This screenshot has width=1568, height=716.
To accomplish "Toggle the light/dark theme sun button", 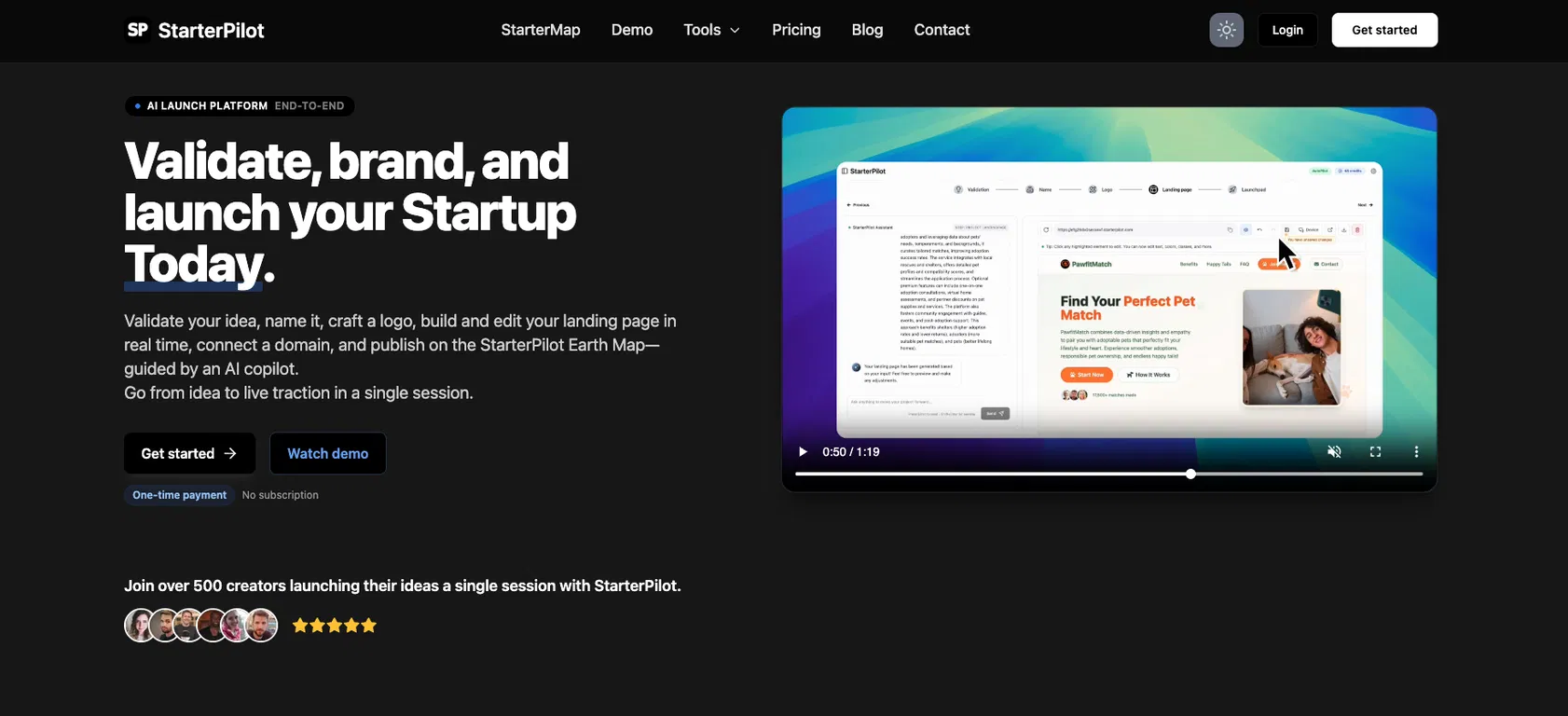I will tap(1226, 30).
